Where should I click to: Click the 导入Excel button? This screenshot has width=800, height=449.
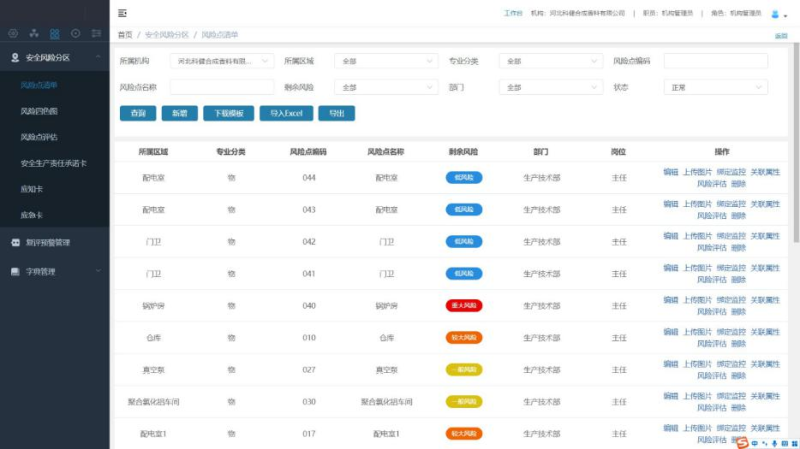click(286, 113)
